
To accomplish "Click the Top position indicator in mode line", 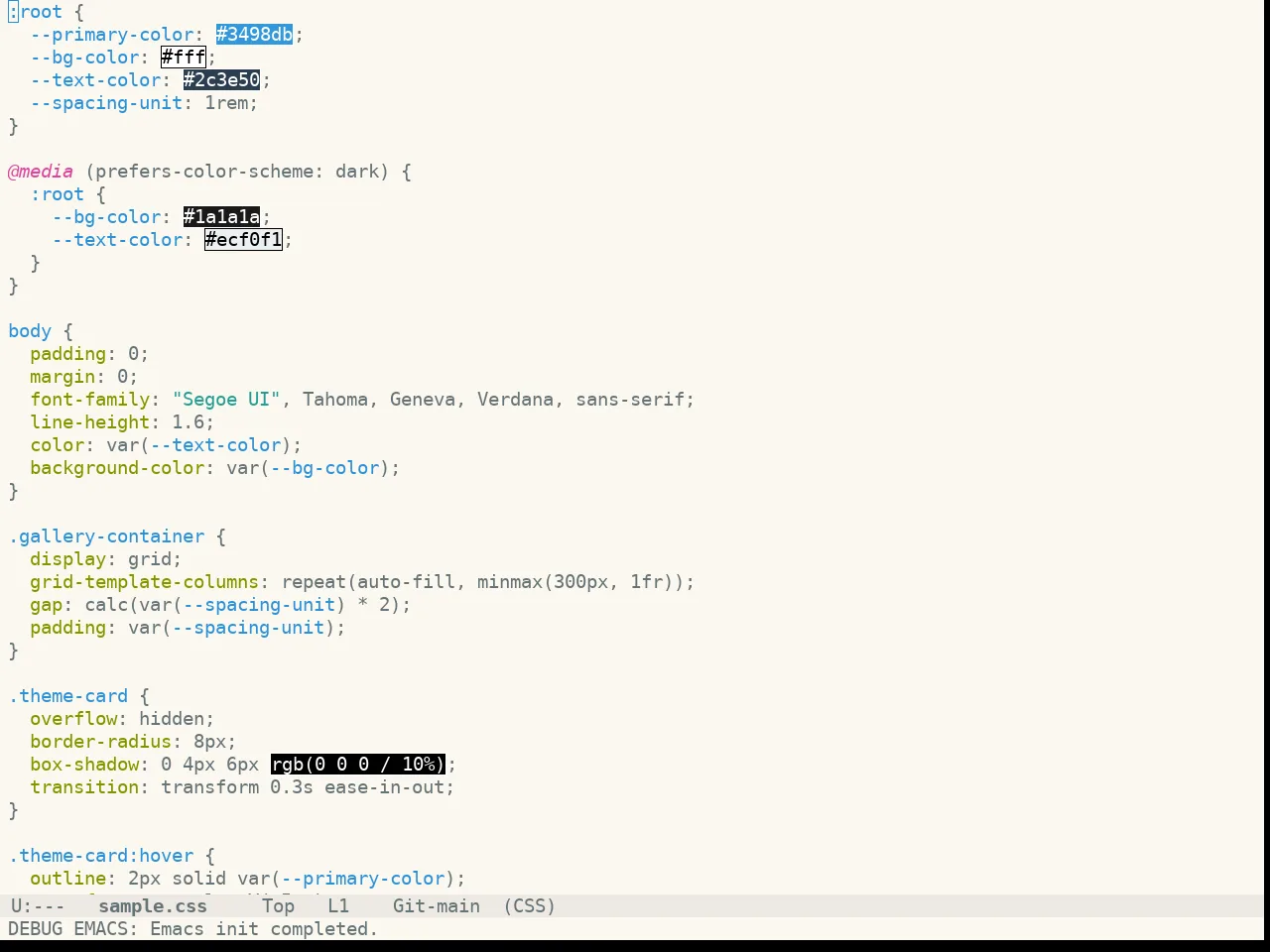I will tap(278, 906).
